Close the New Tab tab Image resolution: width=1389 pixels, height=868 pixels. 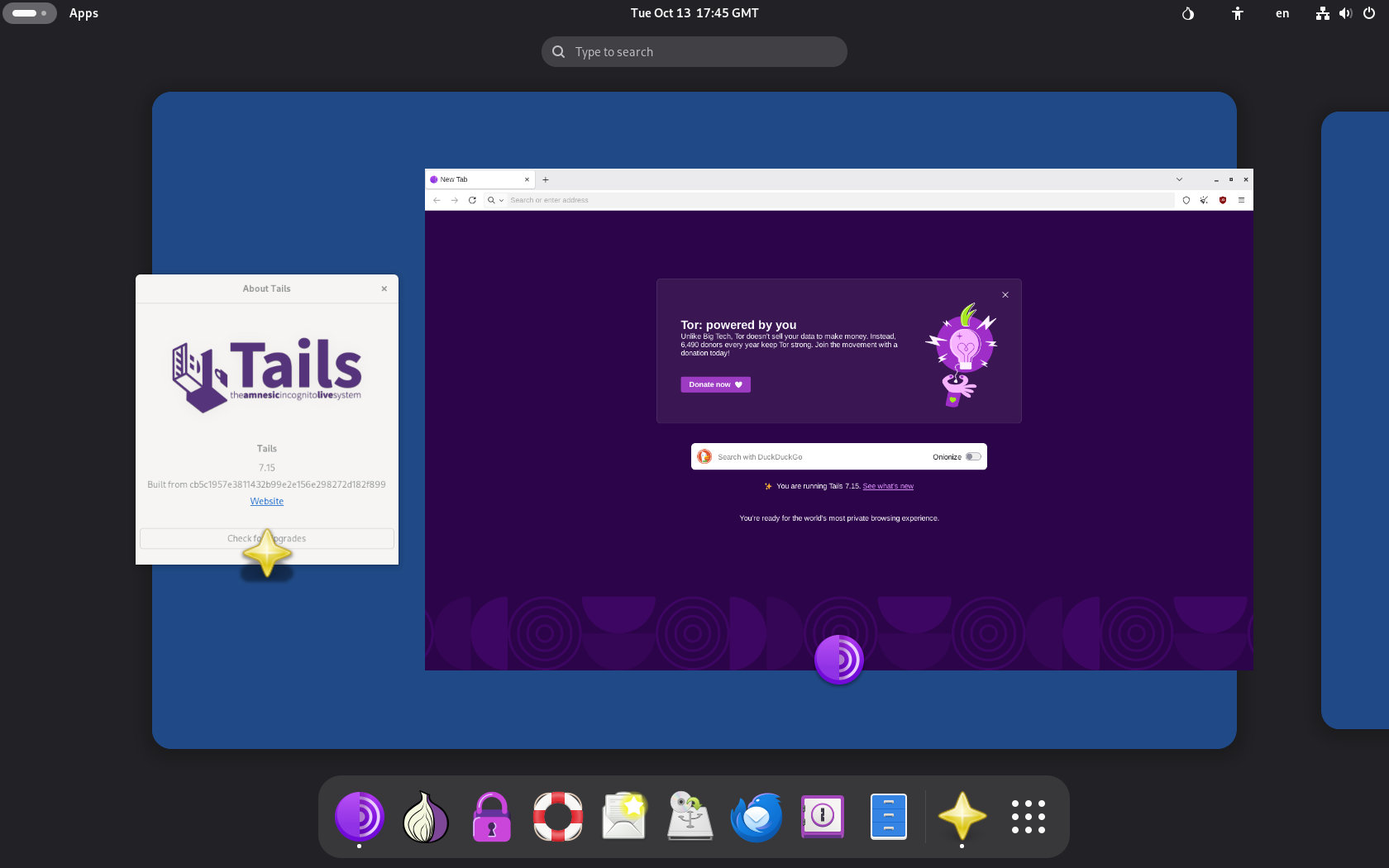(x=527, y=179)
